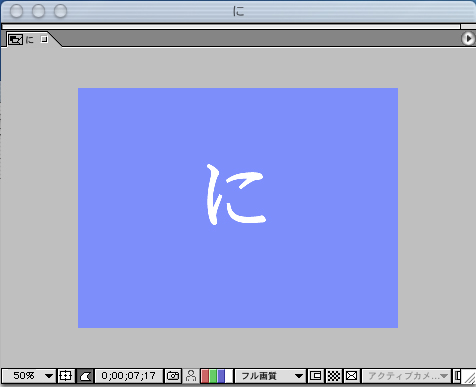Viewport: 476px width, 387px height.
Task: Click the white に character in the composition
Action: pos(236,195)
